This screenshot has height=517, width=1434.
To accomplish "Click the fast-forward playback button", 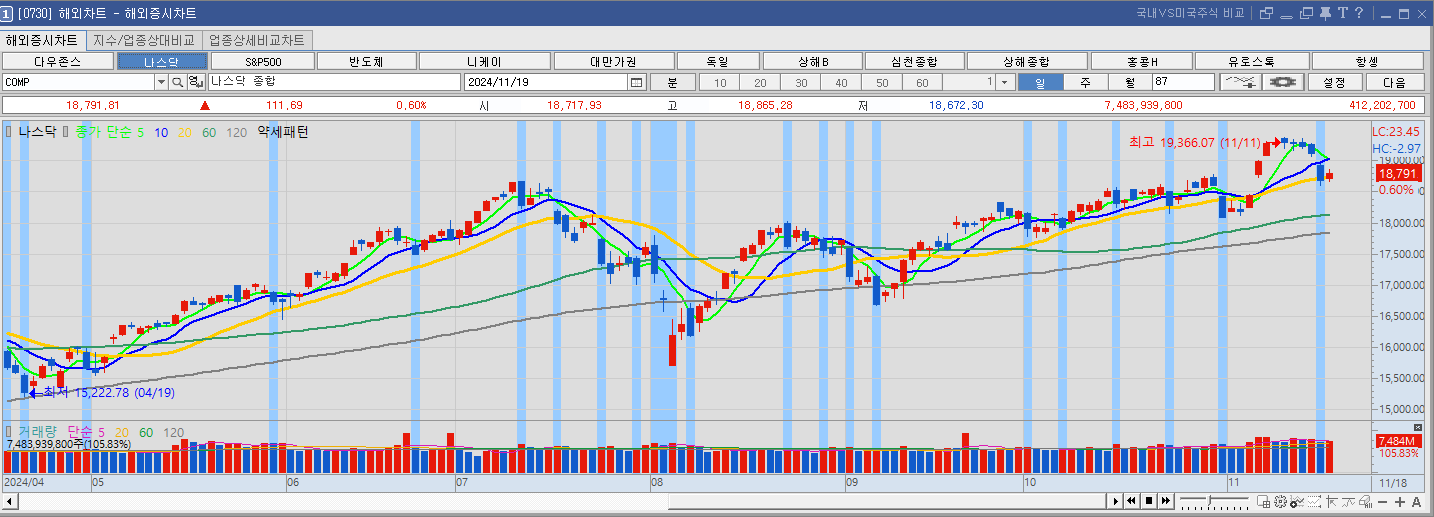I will click(1166, 501).
